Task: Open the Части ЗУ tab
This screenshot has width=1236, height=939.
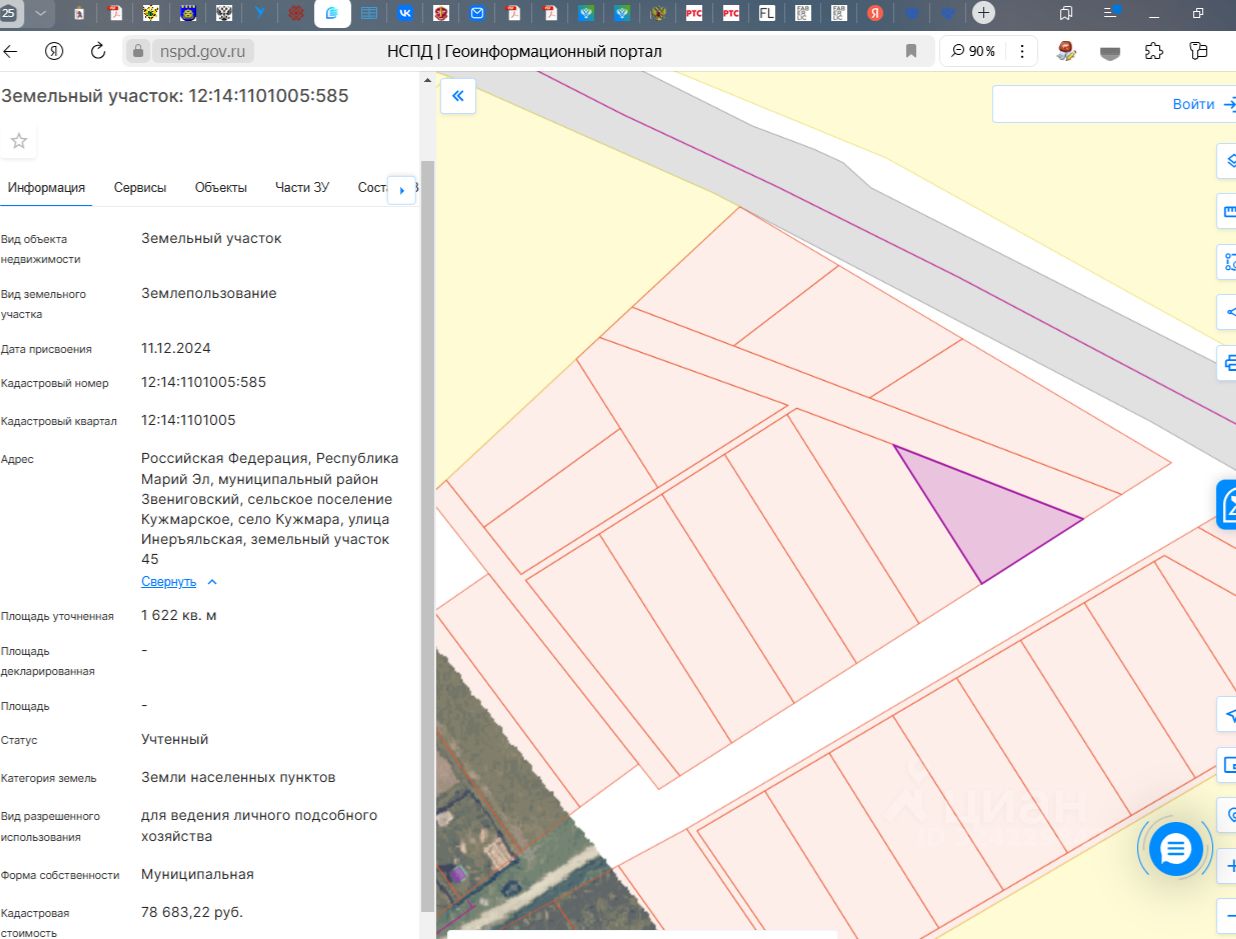Action: [302, 188]
